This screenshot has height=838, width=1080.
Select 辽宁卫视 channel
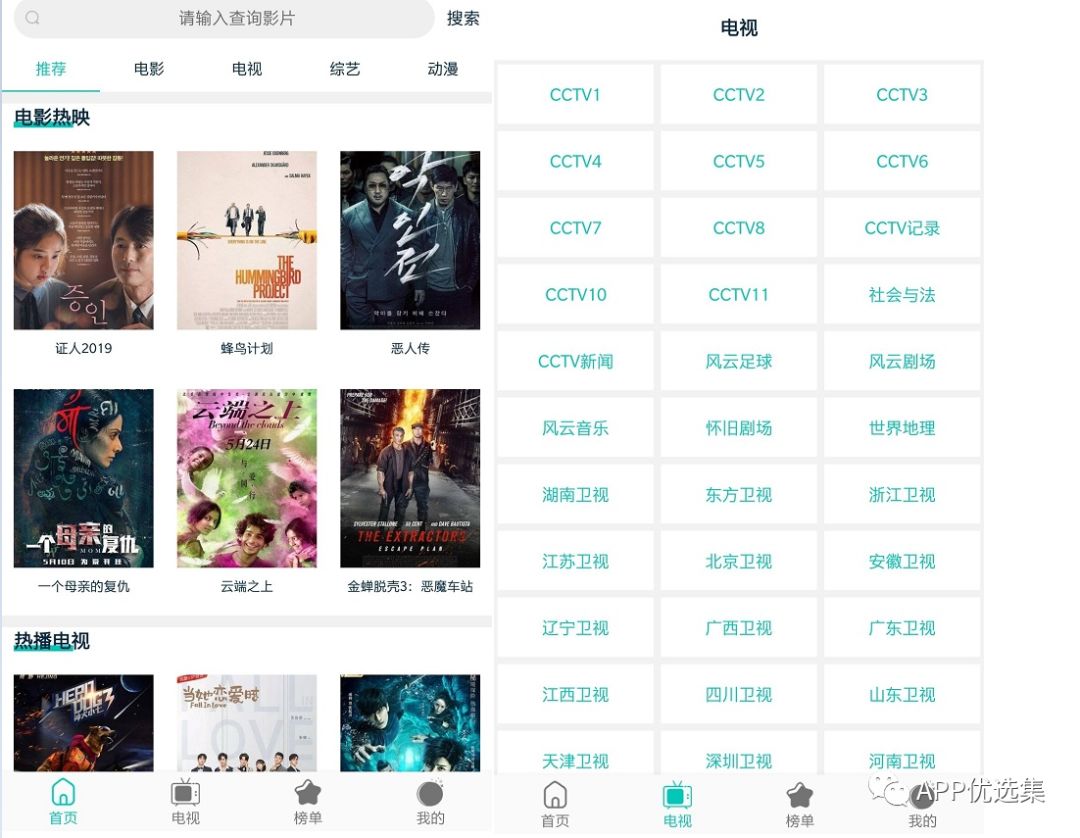pyautogui.click(x=575, y=629)
